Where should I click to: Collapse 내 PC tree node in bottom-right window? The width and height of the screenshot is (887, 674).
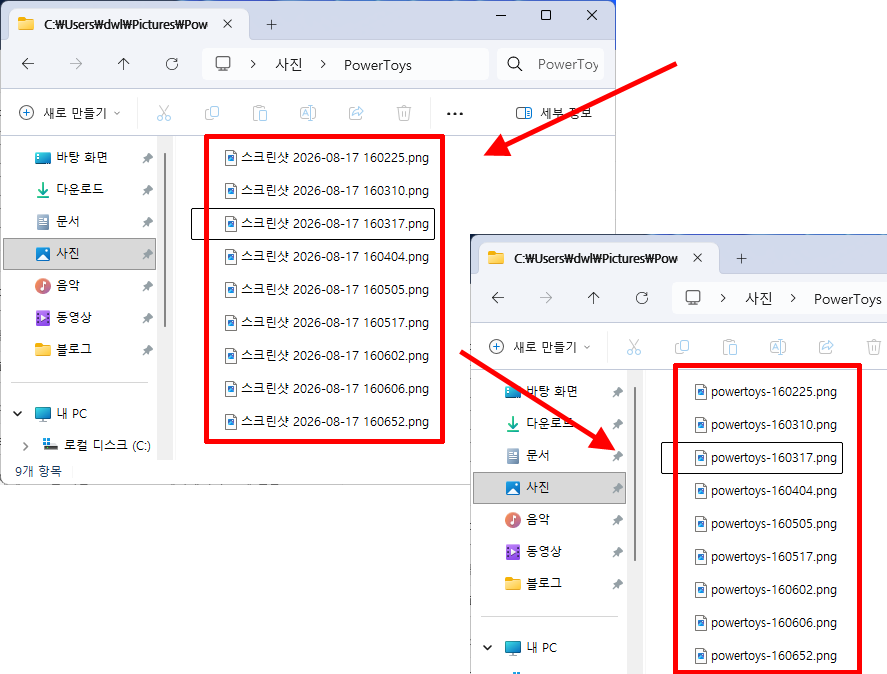[488, 647]
